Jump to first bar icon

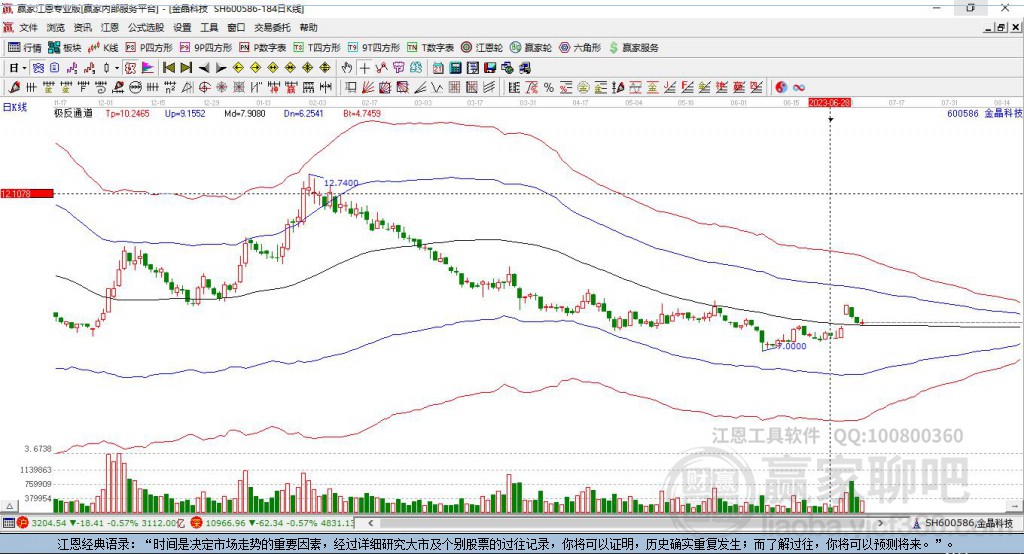point(168,68)
